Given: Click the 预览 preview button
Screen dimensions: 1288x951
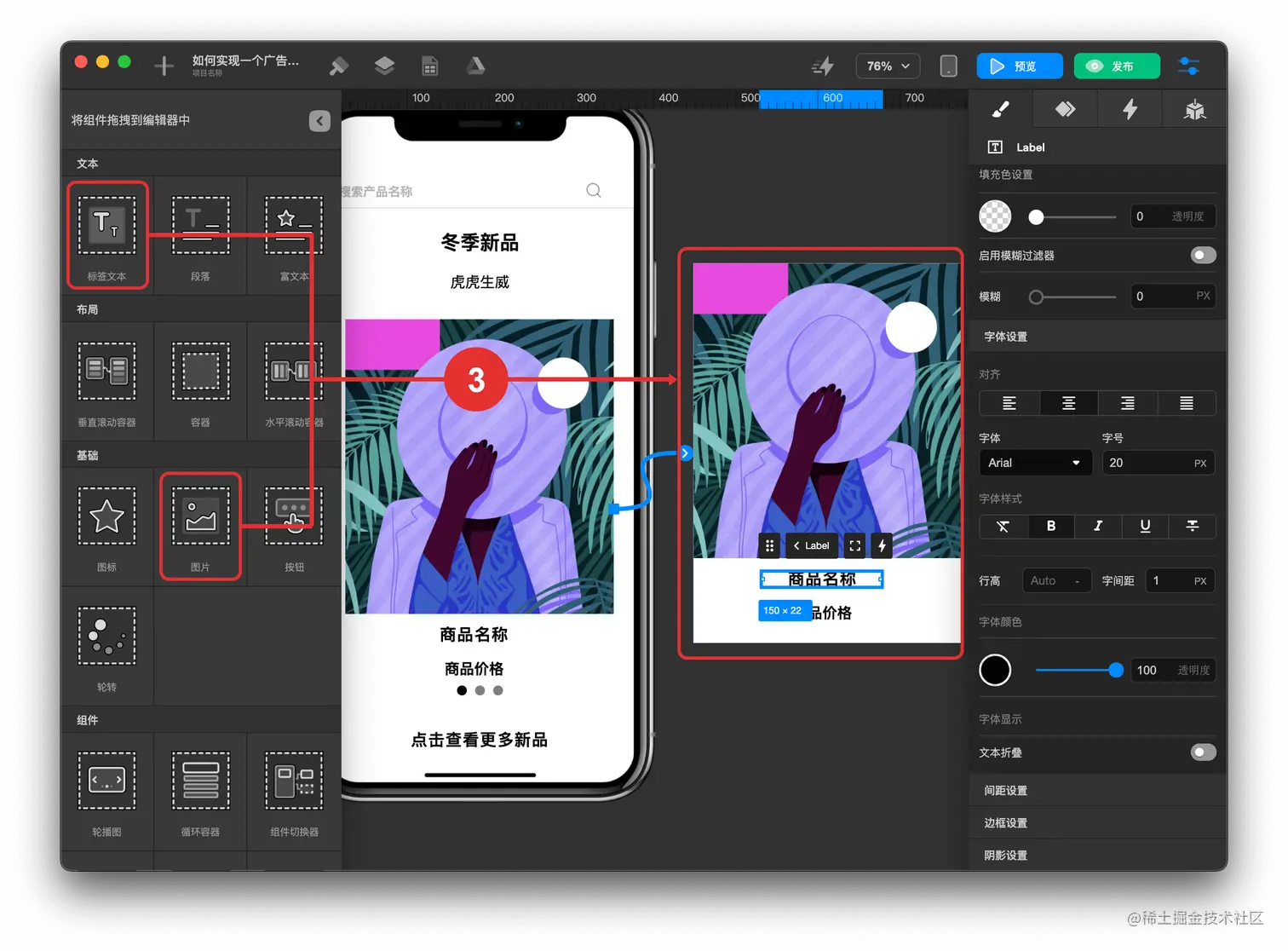Looking at the screenshot, I should pyautogui.click(x=1020, y=66).
